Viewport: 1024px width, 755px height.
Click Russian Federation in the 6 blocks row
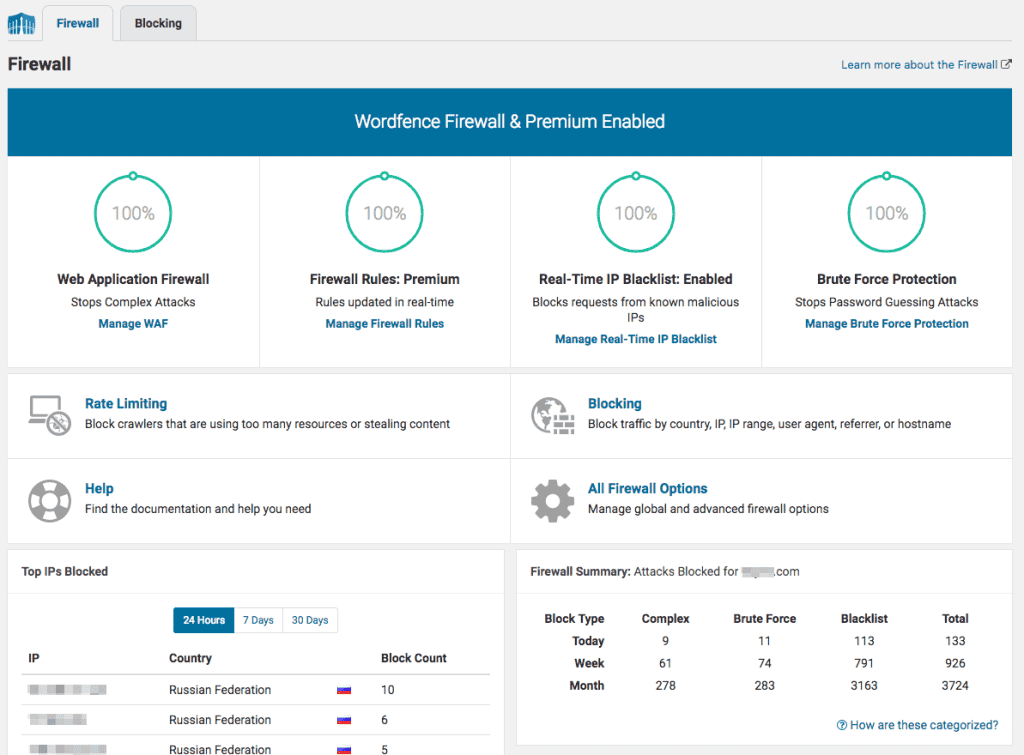click(220, 720)
